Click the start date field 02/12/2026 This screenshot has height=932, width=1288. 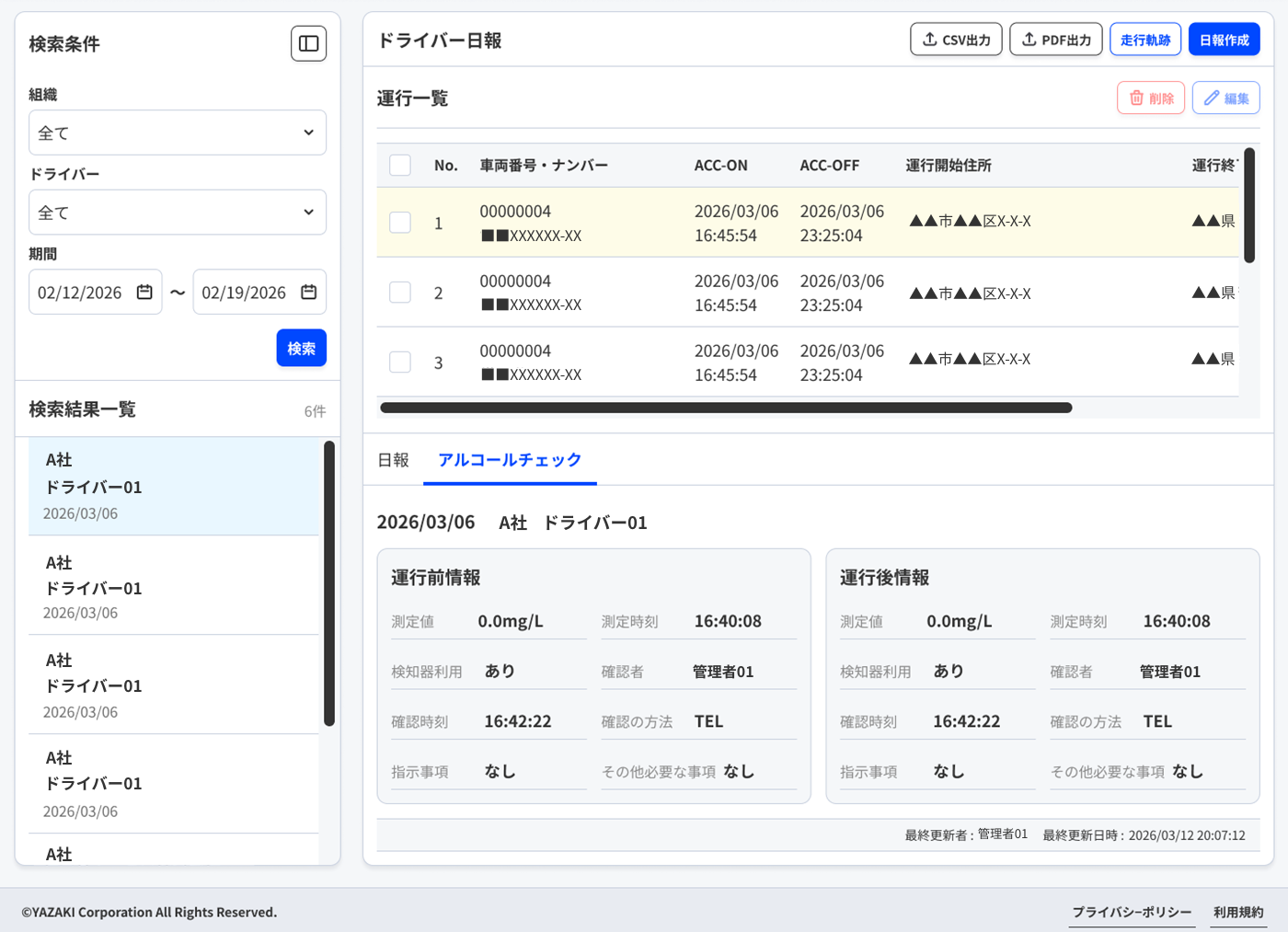[x=96, y=293]
